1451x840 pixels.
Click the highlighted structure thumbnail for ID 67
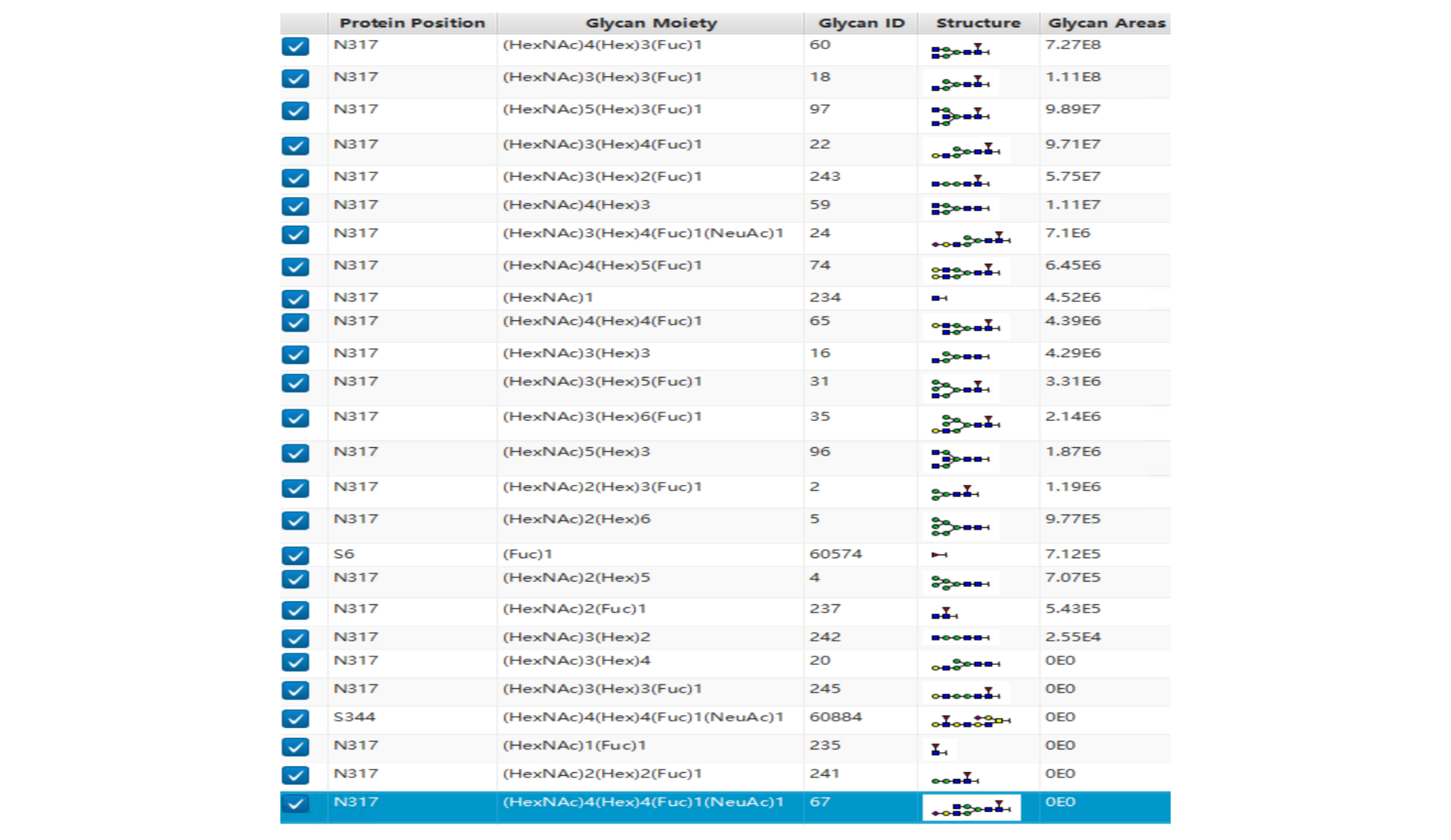click(971, 808)
